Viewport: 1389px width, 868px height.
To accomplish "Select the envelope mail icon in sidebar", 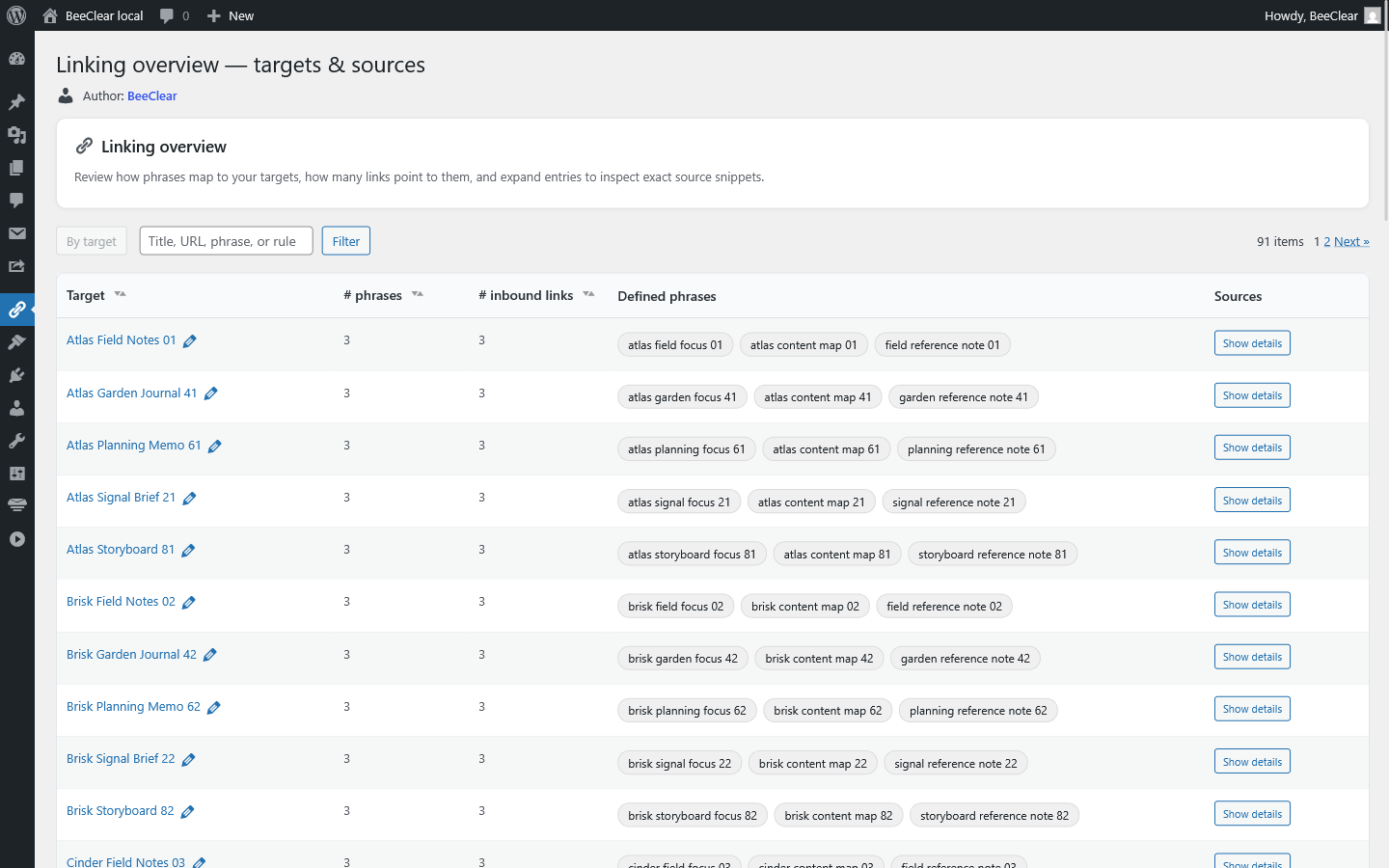I will pyautogui.click(x=16, y=233).
